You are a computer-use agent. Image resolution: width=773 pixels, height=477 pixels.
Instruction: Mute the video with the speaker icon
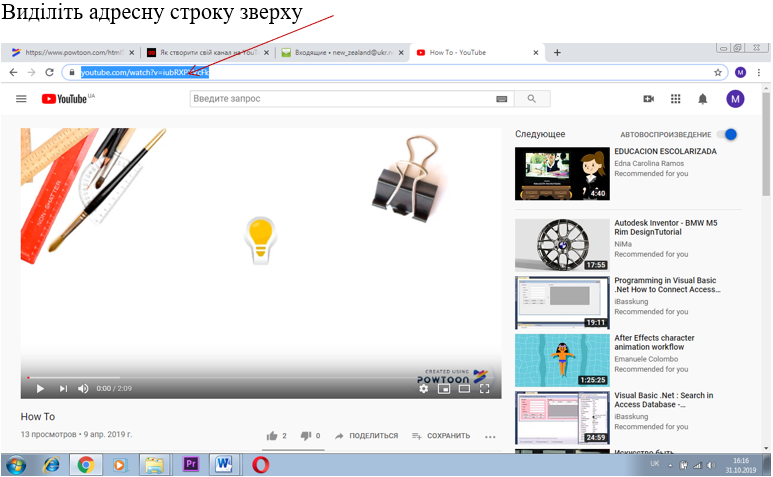tap(83, 389)
